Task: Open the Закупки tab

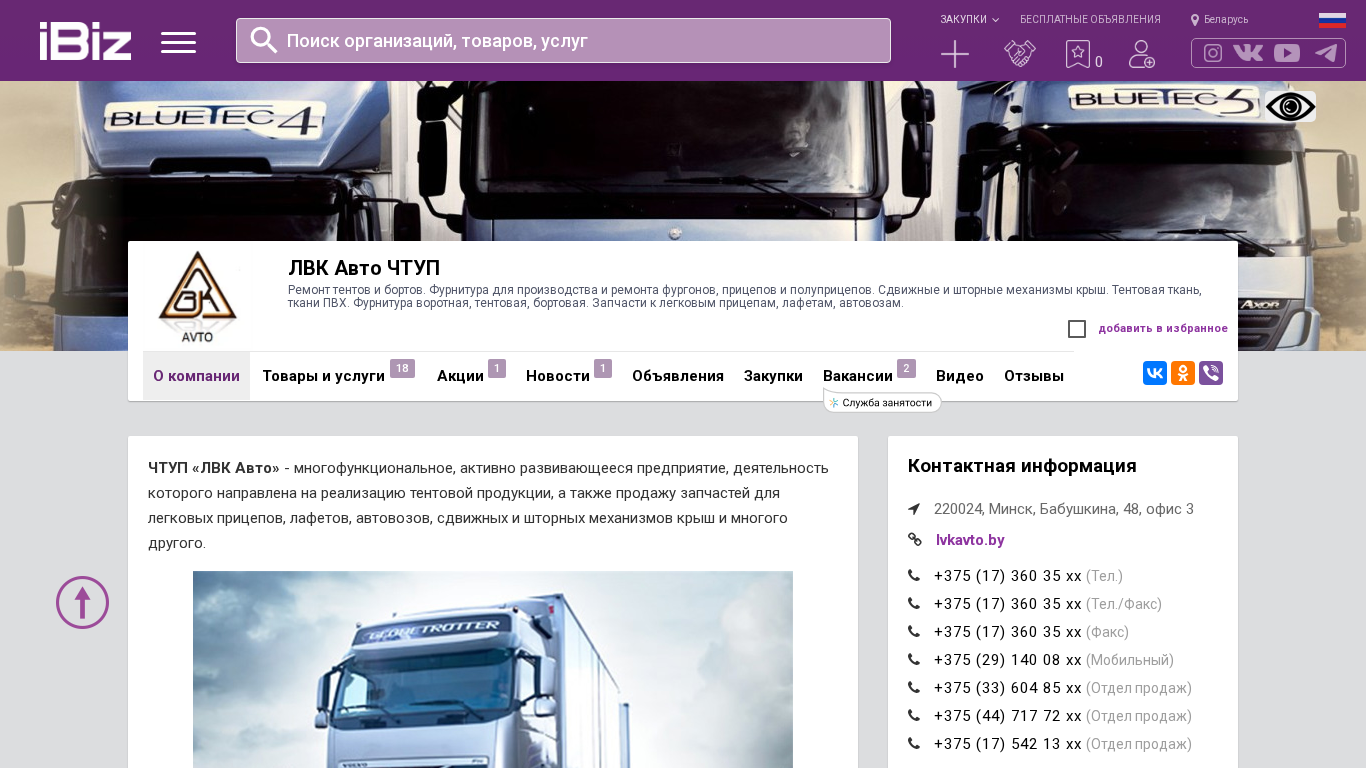Action: coord(773,376)
